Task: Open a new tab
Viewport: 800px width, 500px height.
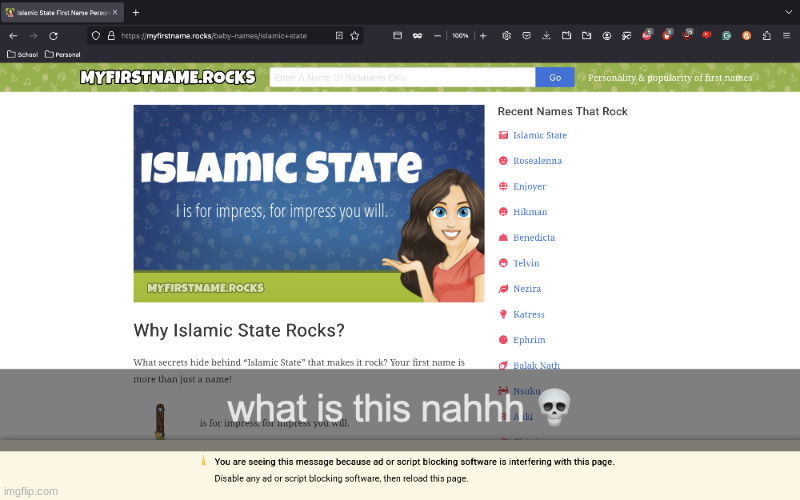Action: coord(136,12)
